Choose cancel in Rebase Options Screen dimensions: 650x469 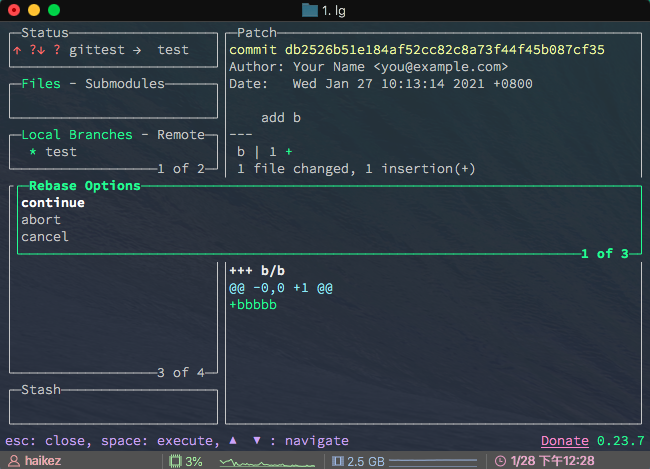(45, 237)
